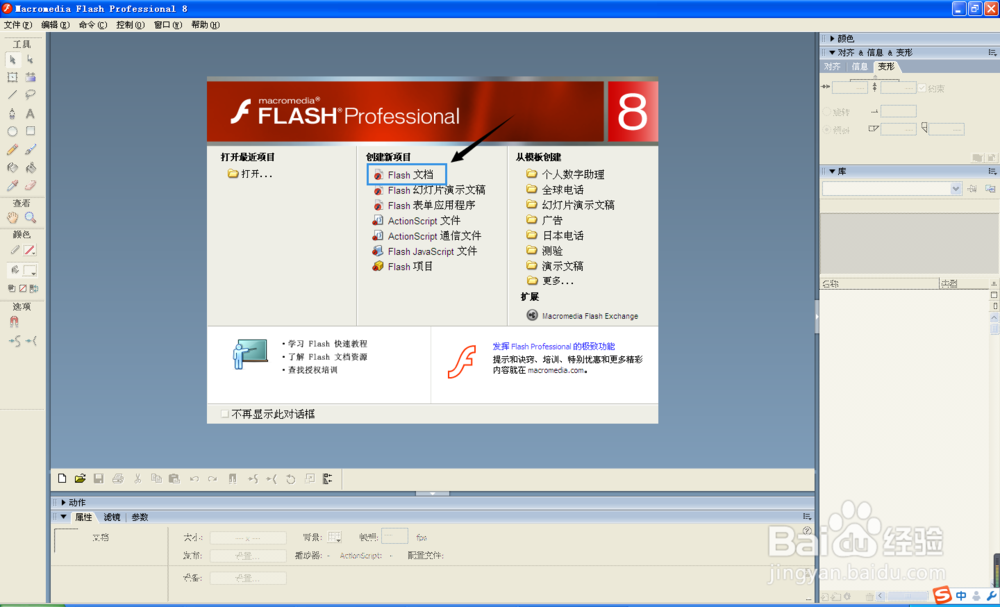This screenshot has height=607, width=1000.
Task: Select the Eraser tool
Action: [x=30, y=186]
